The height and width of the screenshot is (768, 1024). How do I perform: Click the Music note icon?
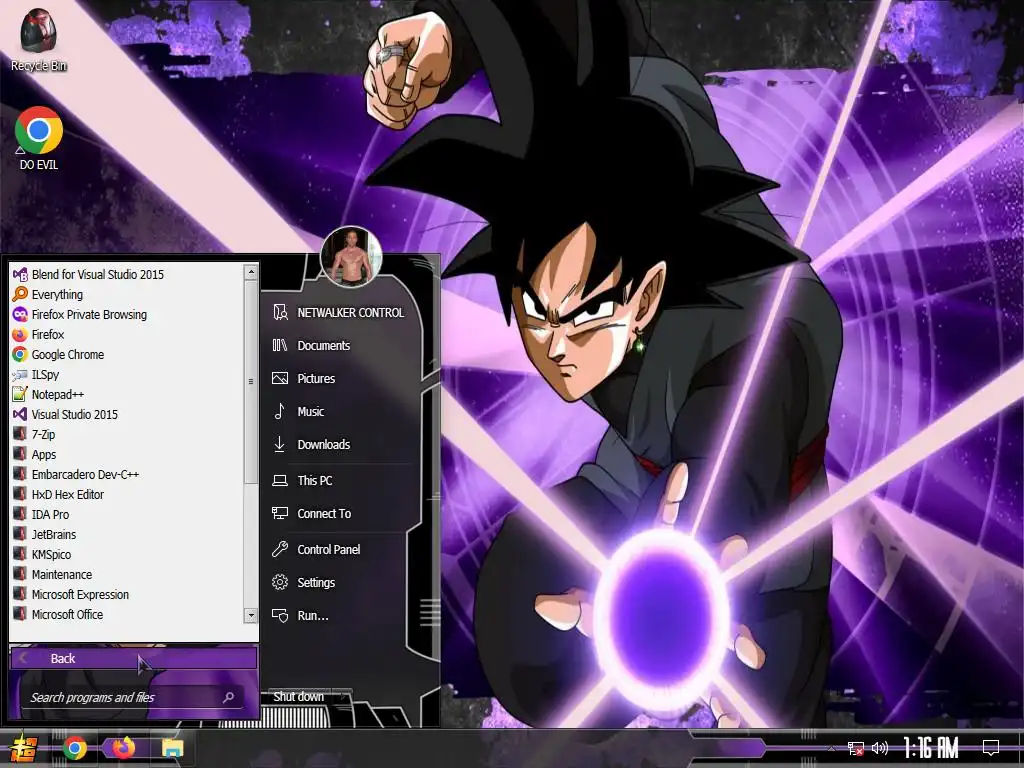pos(280,411)
